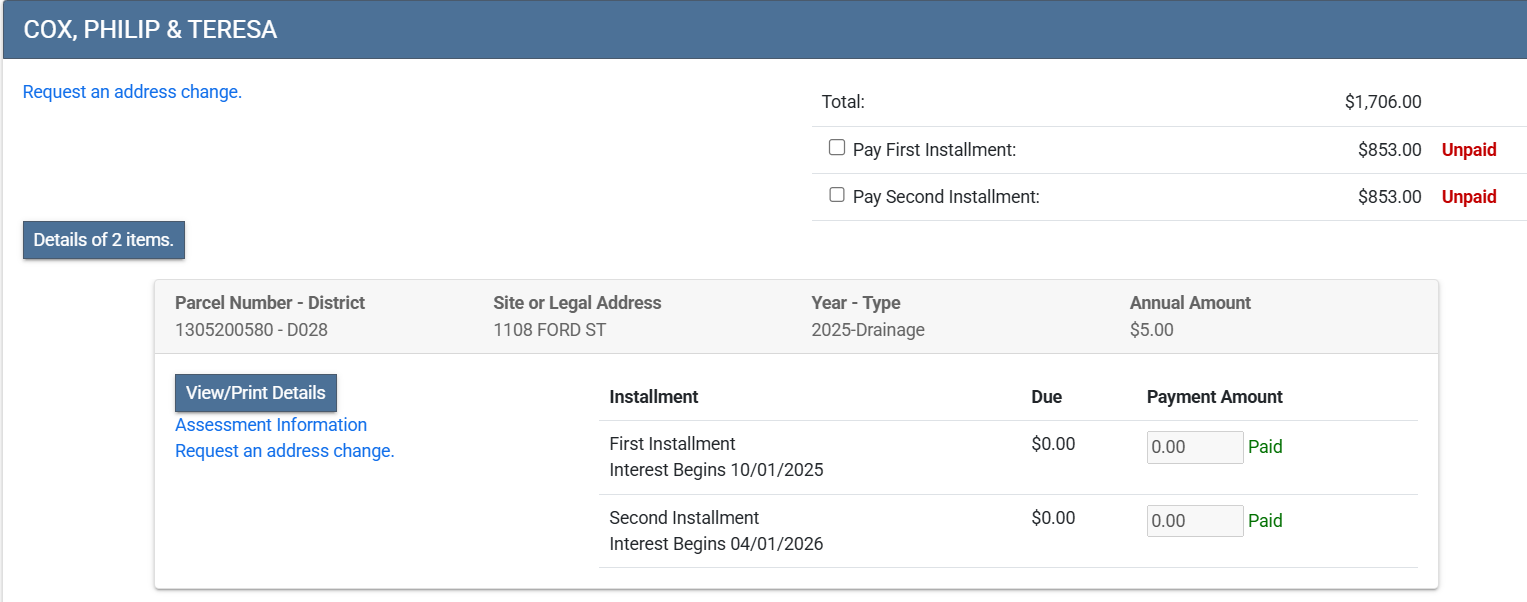Click the $5.00 annual amount value
The image size is (1527, 602).
tap(1151, 330)
